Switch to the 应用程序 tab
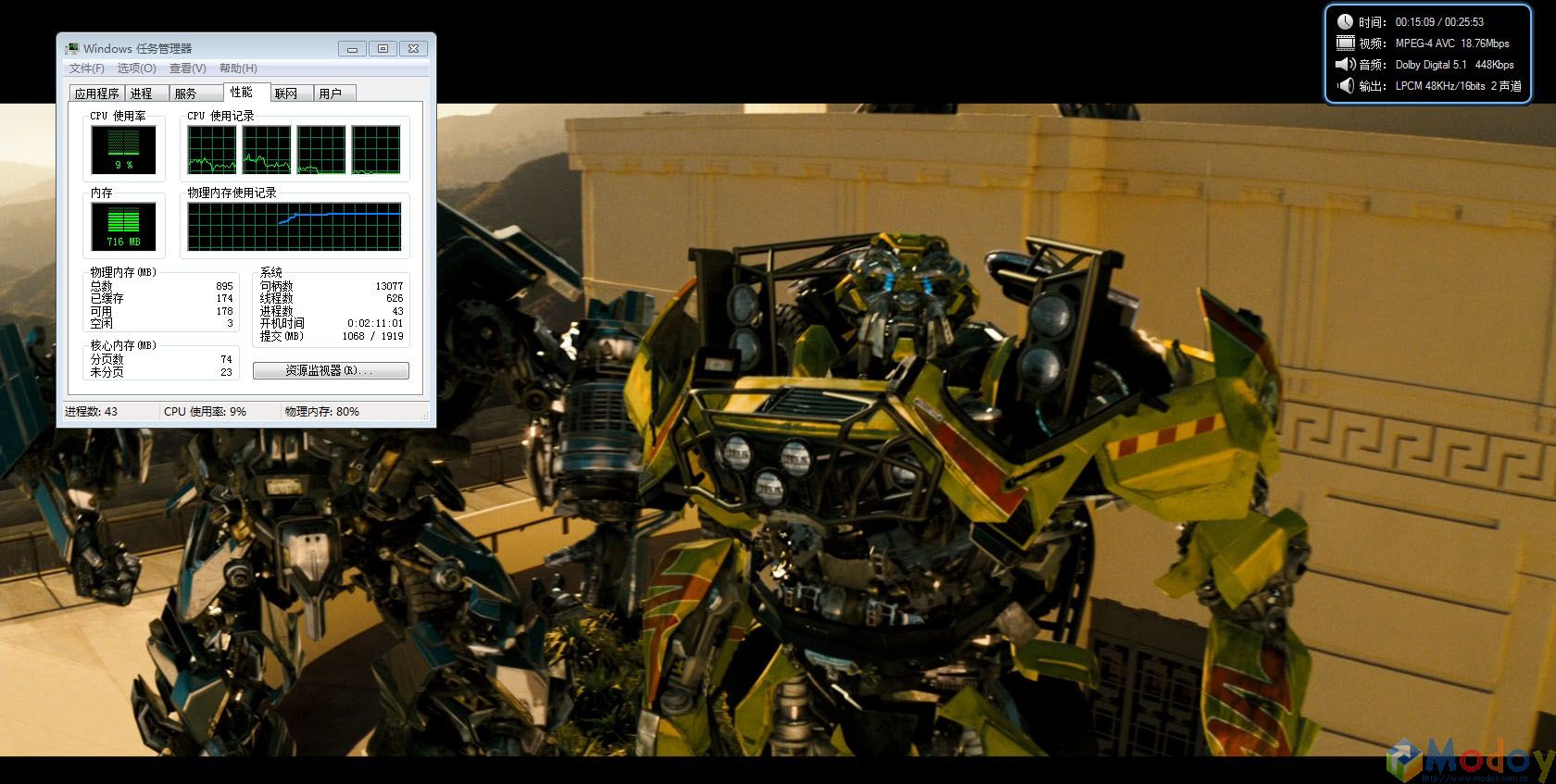The width and height of the screenshot is (1556, 784). tap(97, 93)
